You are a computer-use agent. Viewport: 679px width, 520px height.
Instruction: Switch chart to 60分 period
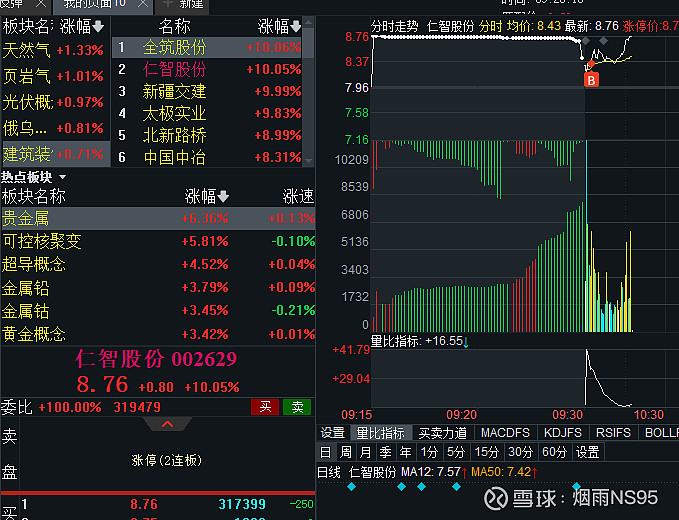pyautogui.click(x=554, y=452)
